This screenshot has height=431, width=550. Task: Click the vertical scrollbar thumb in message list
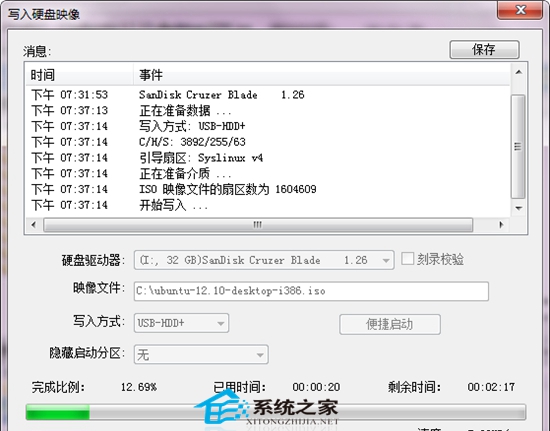click(518, 147)
